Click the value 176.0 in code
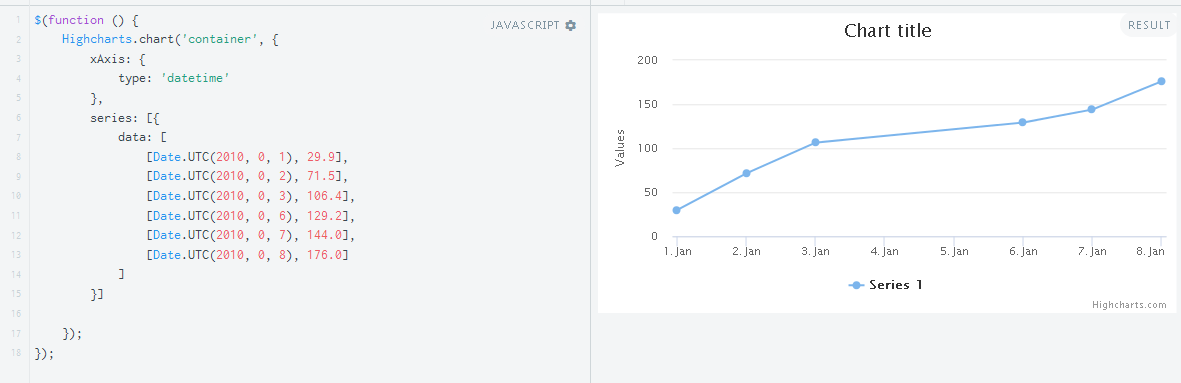This screenshot has height=383, width=1181. [325, 254]
